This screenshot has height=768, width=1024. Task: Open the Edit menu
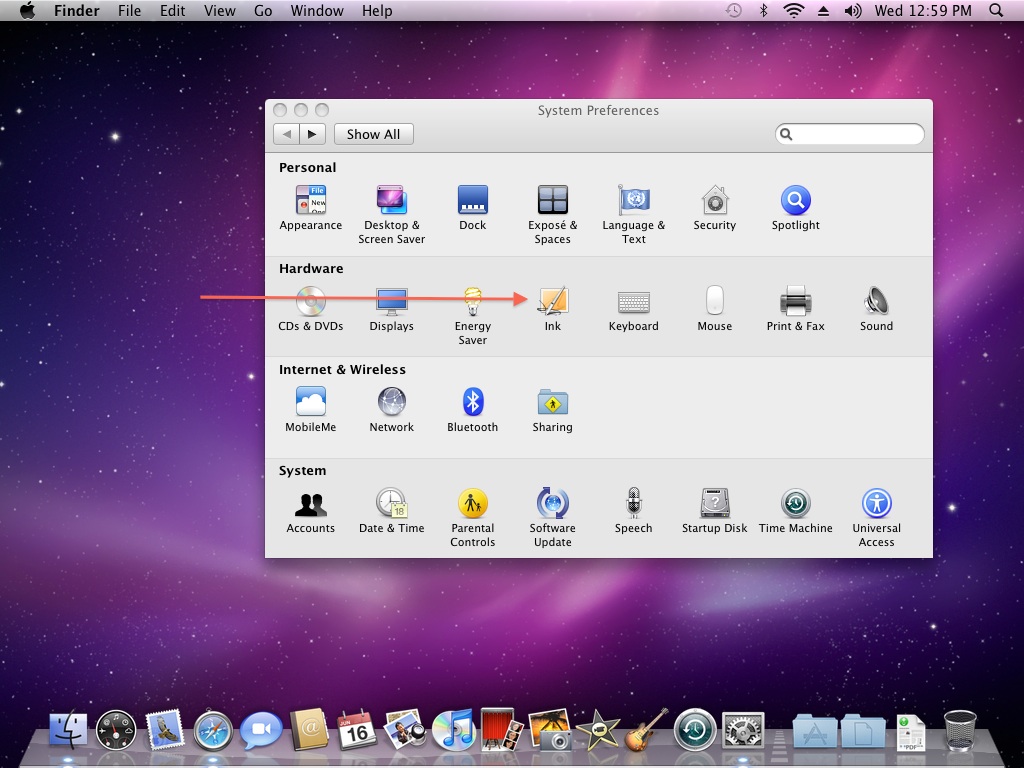tap(172, 10)
